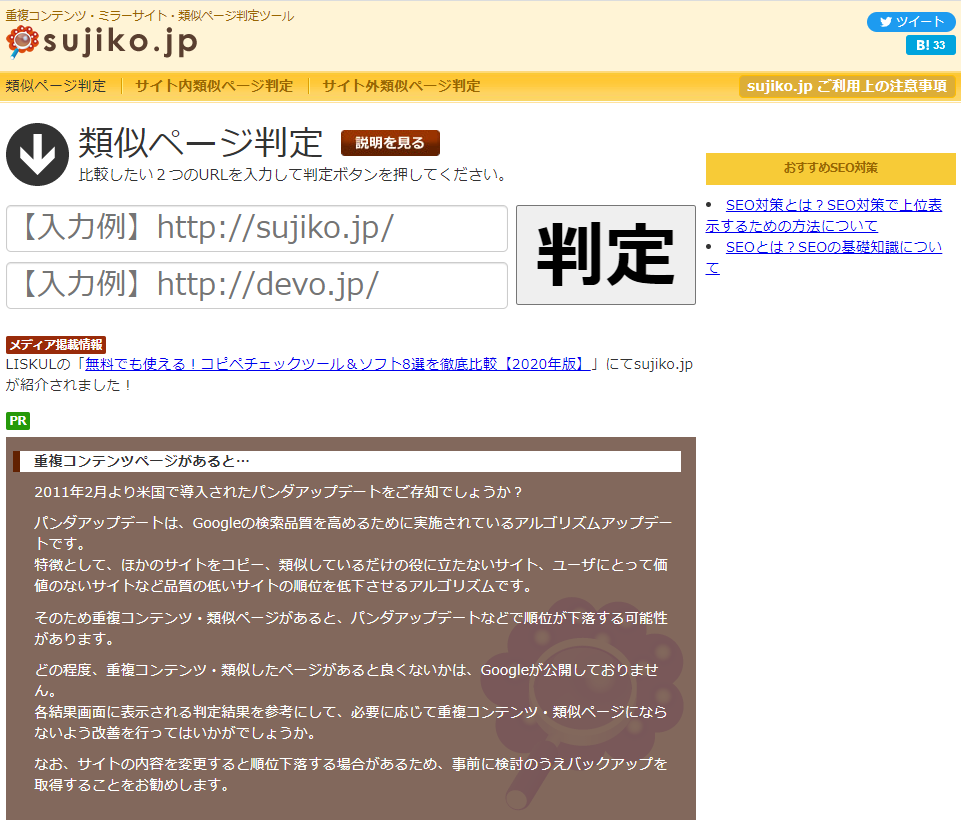
Task: Go to サイト外類似ページ判定 tab
Action: click(401, 86)
